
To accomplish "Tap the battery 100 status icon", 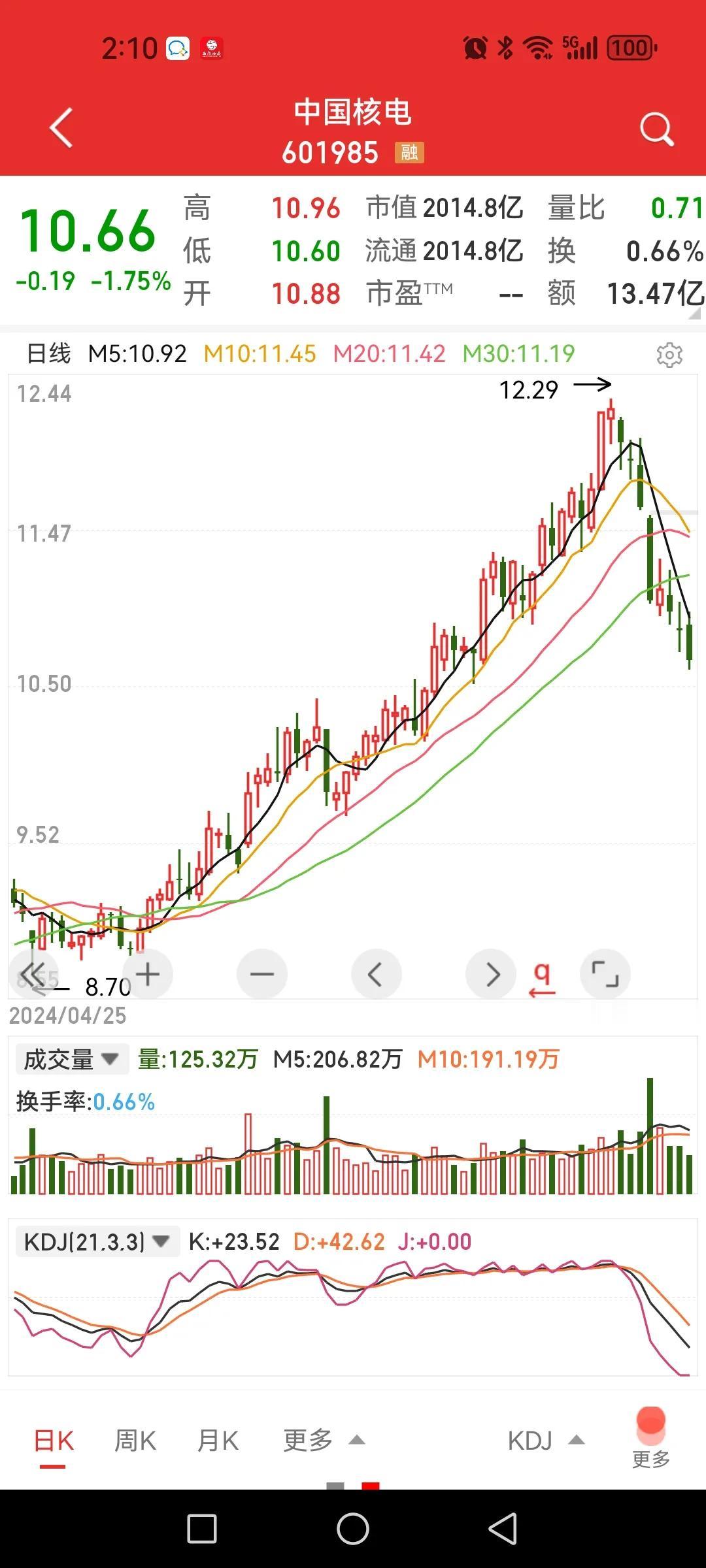I will (x=632, y=48).
